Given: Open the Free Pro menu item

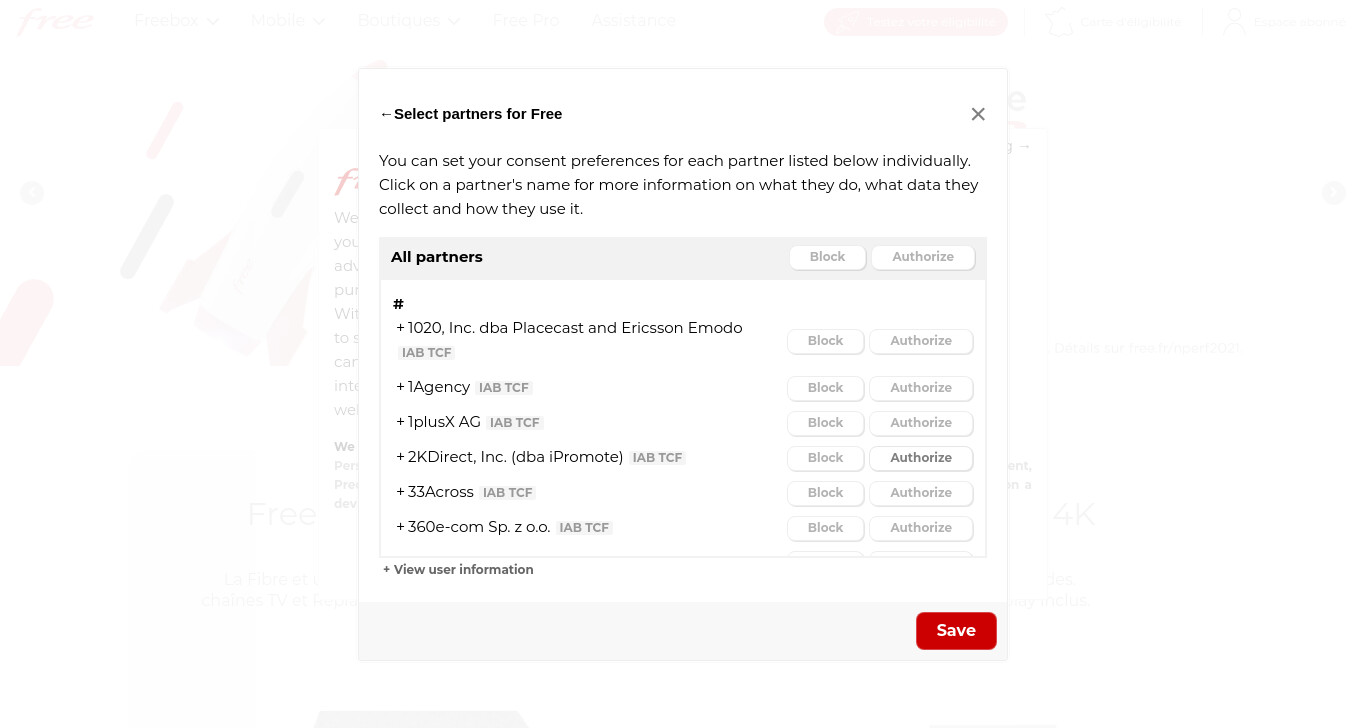Looking at the screenshot, I should coord(526,21).
